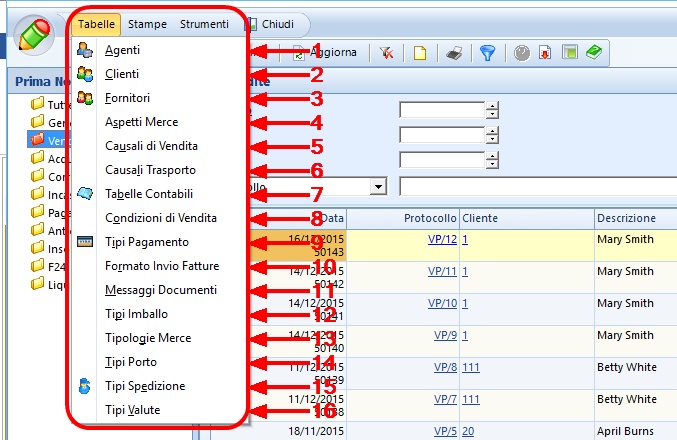Image resolution: width=677 pixels, height=440 pixels.
Task: Expand the combo box dropdown arrow
Action: [378, 186]
